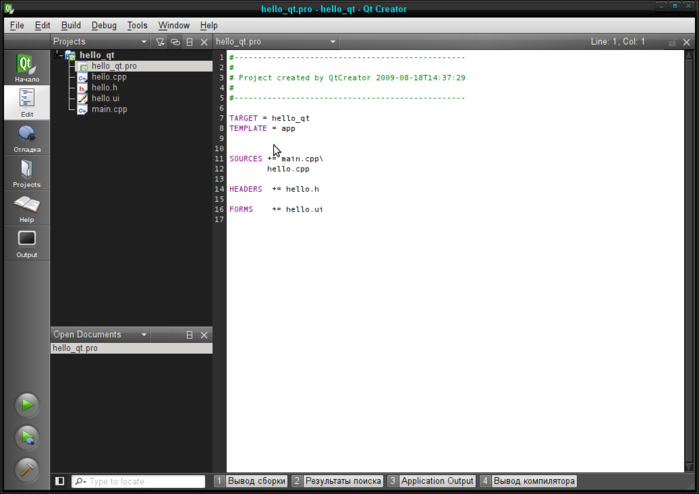Switch to Output mode
Image resolution: width=699 pixels, height=494 pixels.
pos(27,243)
